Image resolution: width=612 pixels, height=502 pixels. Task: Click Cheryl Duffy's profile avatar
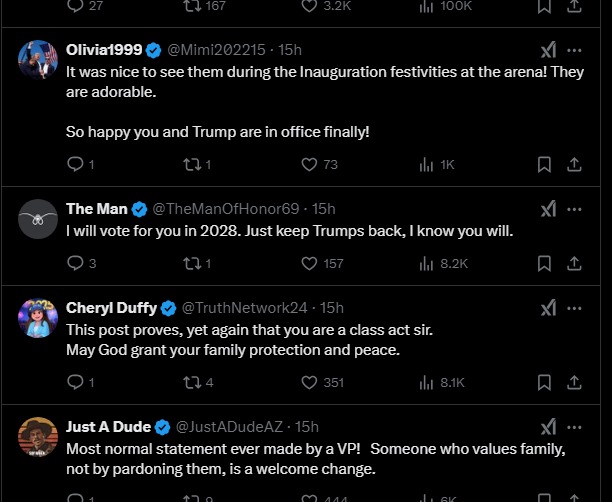pyautogui.click(x=37, y=317)
